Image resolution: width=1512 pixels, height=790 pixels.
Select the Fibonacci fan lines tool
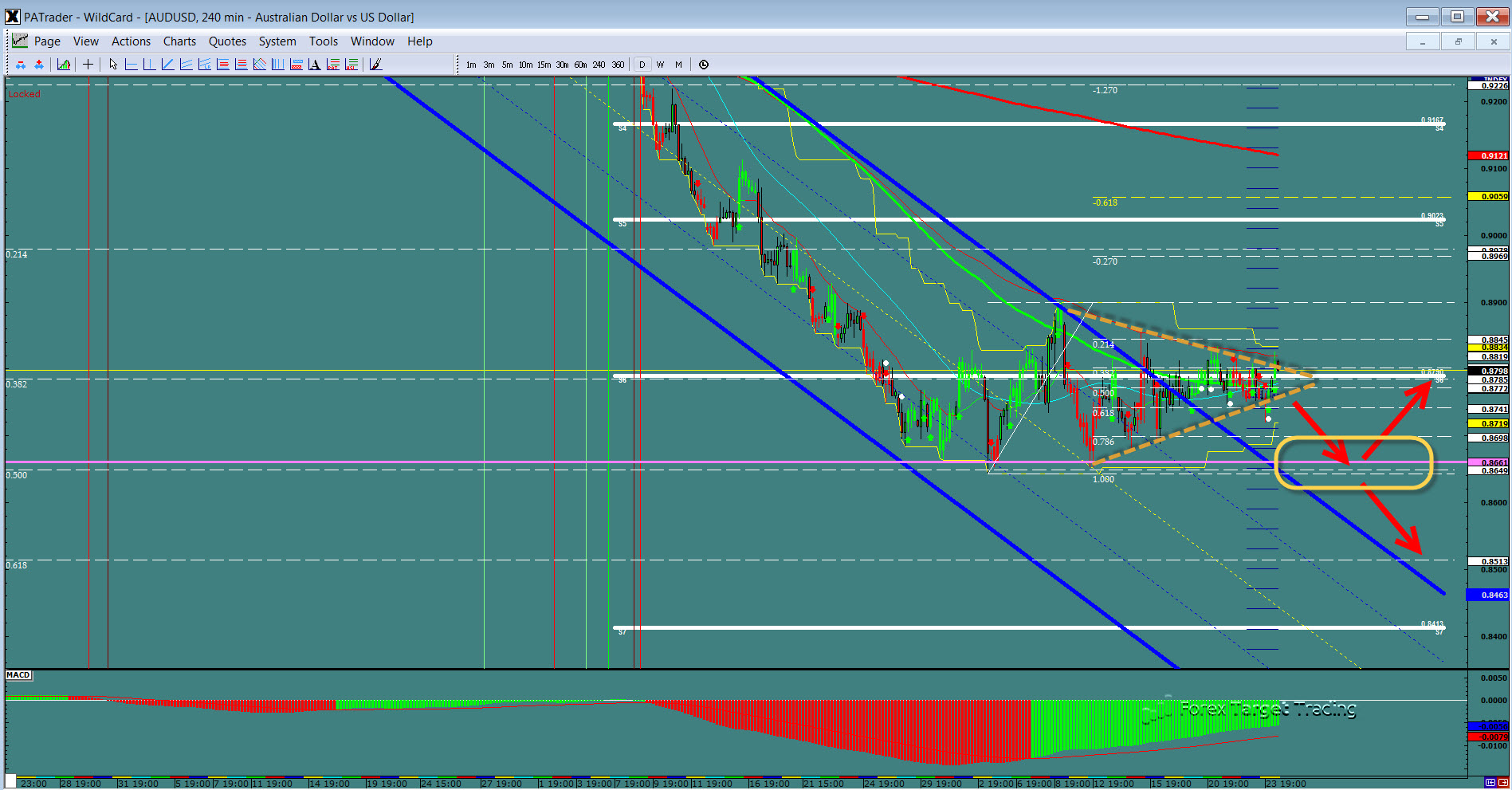click(260, 65)
